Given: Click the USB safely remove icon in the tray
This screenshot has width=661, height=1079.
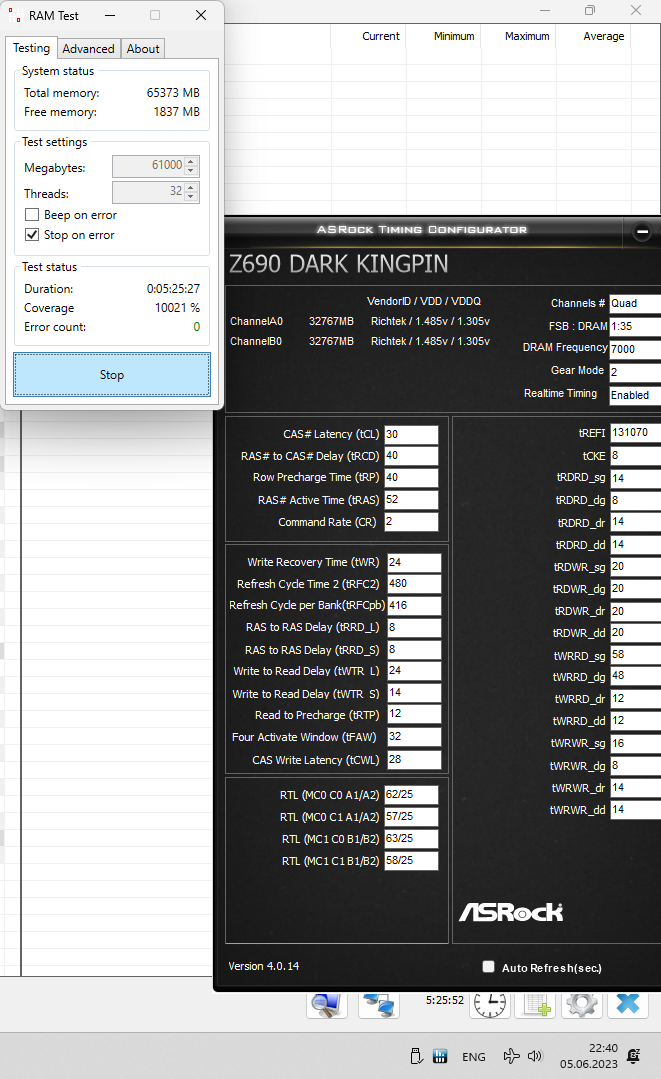Looking at the screenshot, I should 415,1056.
